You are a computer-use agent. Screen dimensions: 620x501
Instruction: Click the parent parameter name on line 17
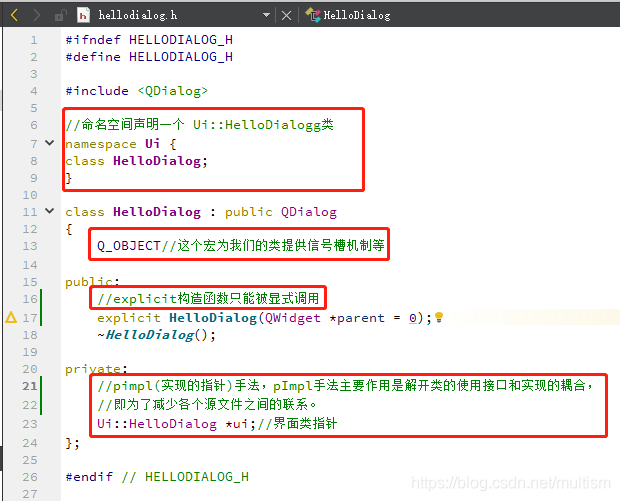(x=361, y=318)
